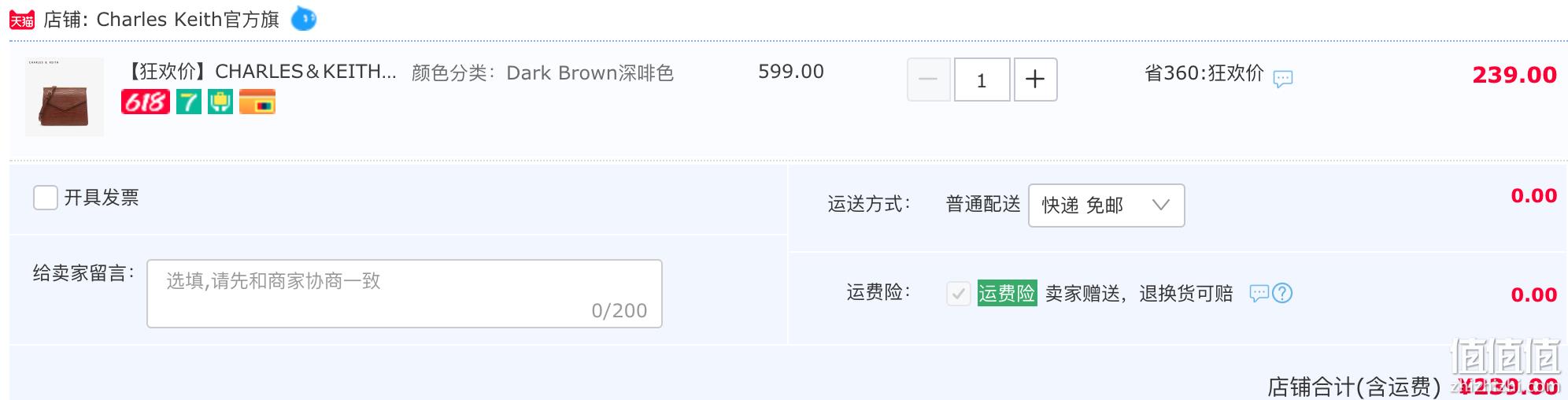The height and width of the screenshot is (400, 1568).
Task: Click the Tmall logo icon
Action: click(22, 20)
